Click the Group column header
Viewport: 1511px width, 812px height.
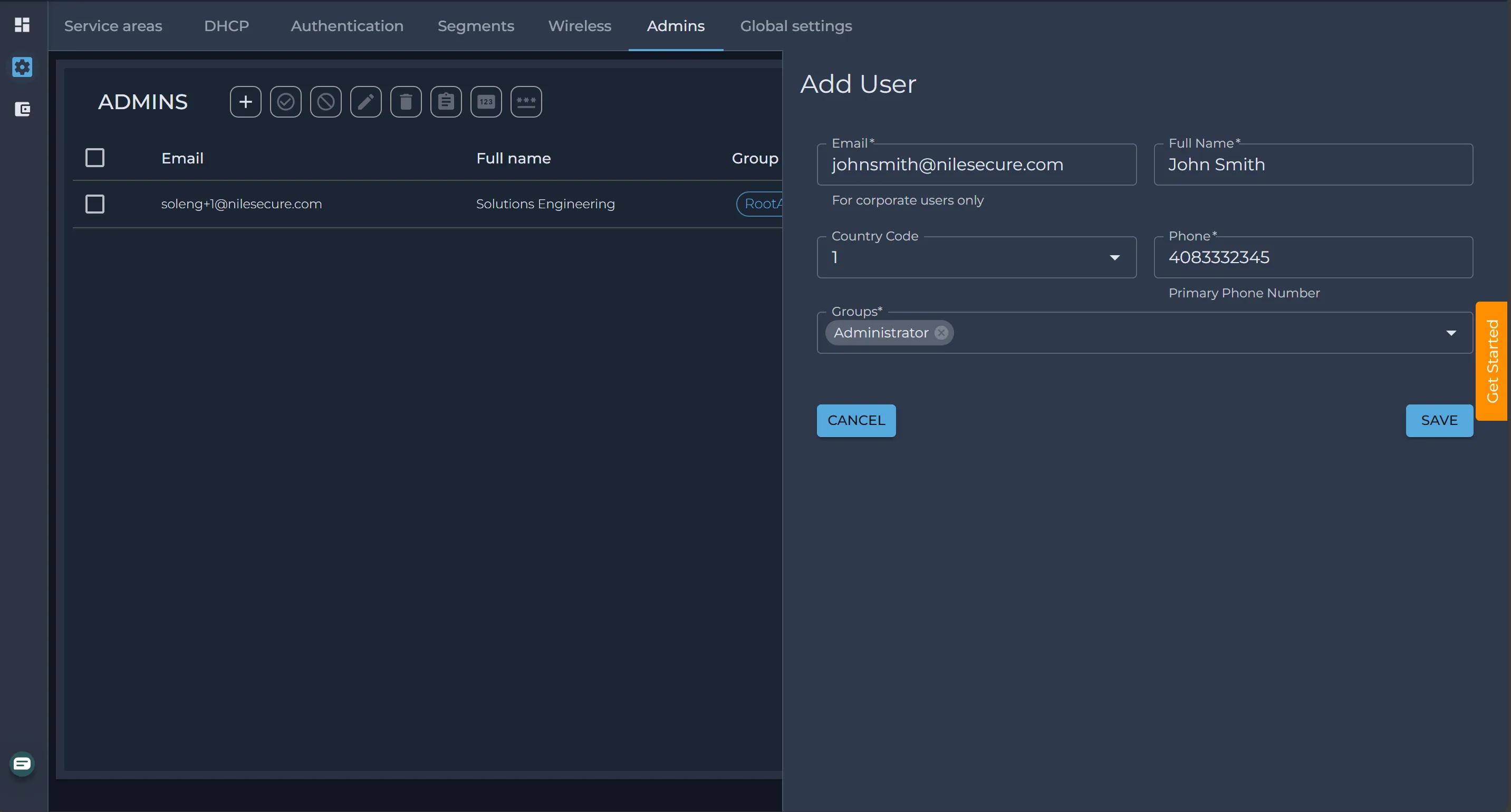pos(755,158)
